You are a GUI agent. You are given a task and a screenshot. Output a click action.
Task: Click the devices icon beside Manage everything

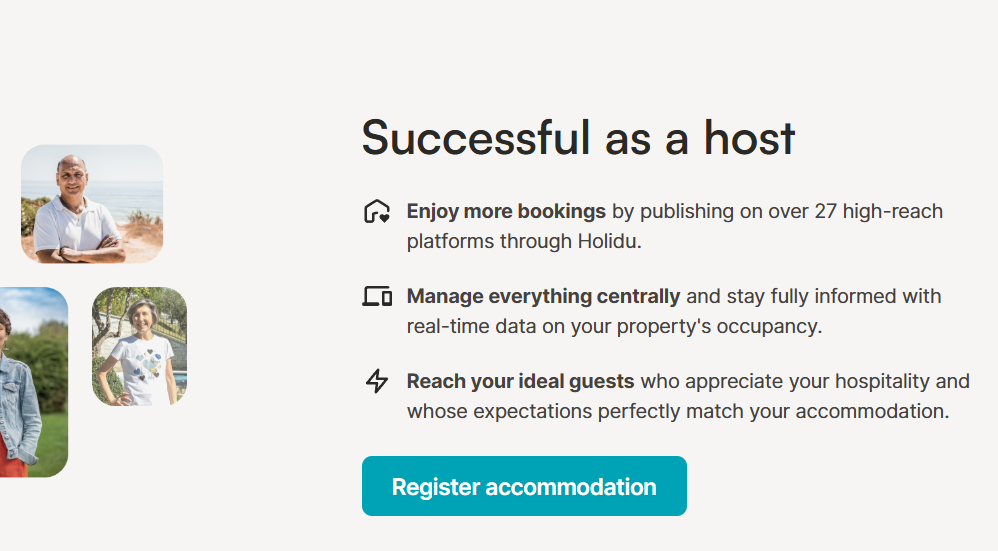(377, 296)
